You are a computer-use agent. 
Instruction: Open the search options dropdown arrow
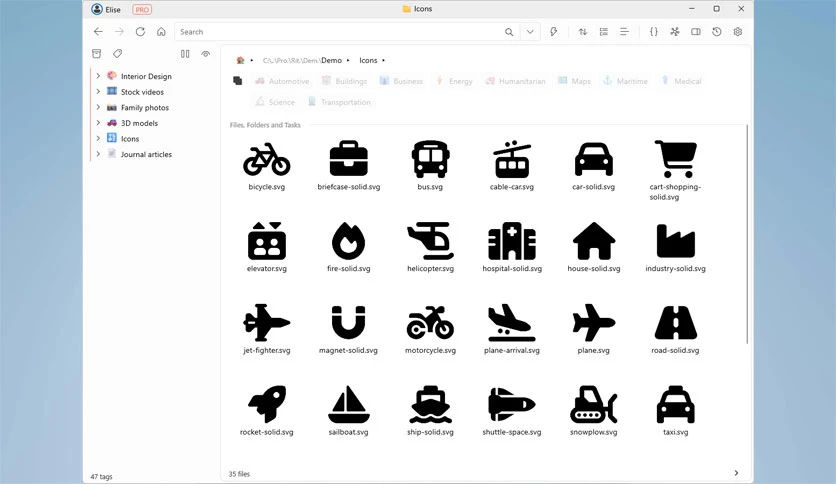530,32
